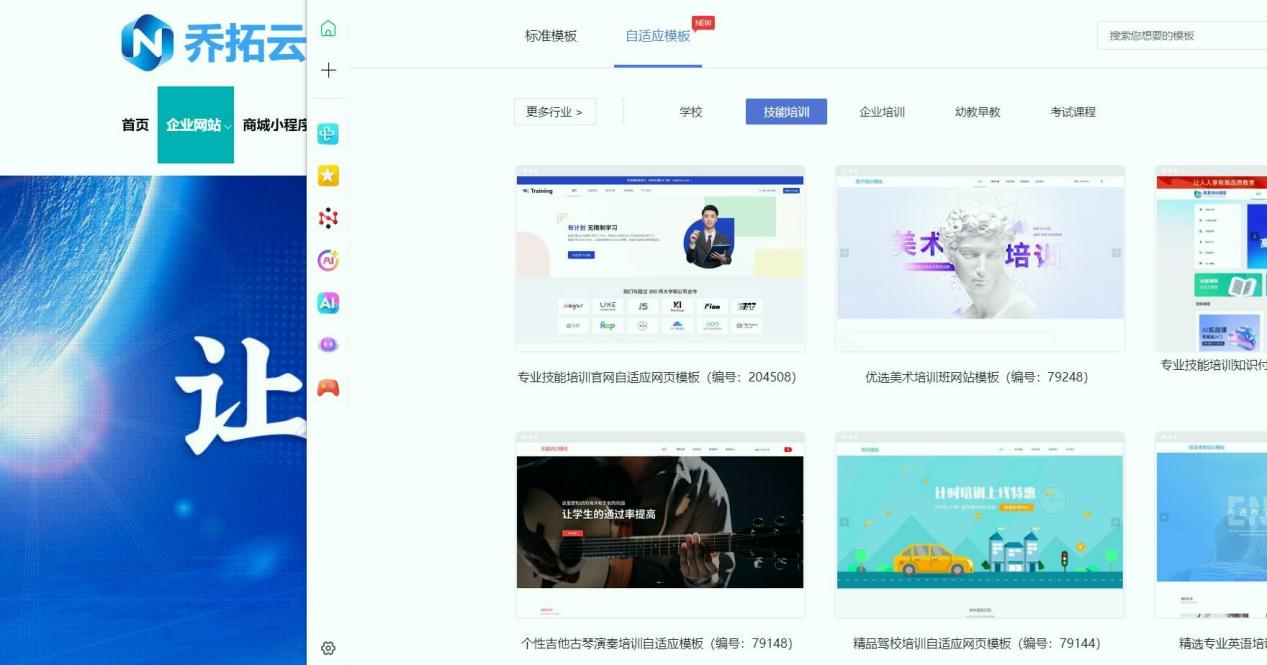This screenshot has height=665, width=1267.
Task: Open the guitar training template thumbnail
Action: [660, 524]
